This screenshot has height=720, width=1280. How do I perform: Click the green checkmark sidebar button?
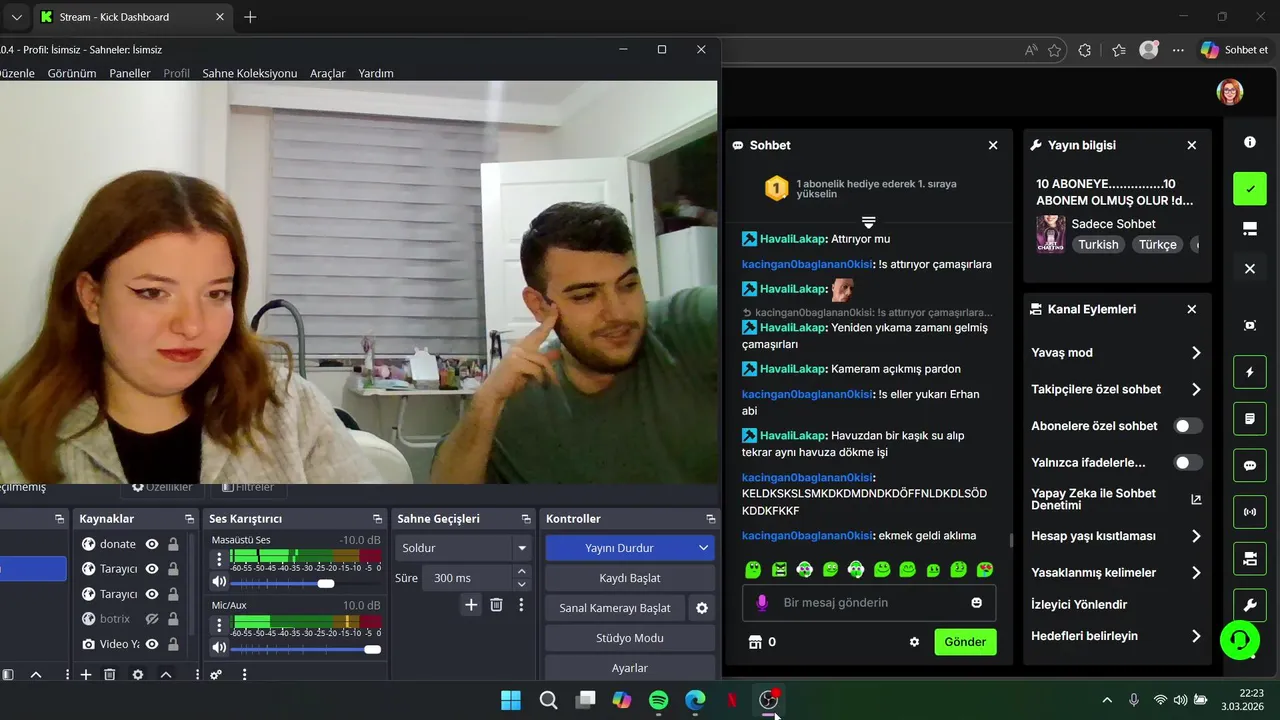(1250, 189)
